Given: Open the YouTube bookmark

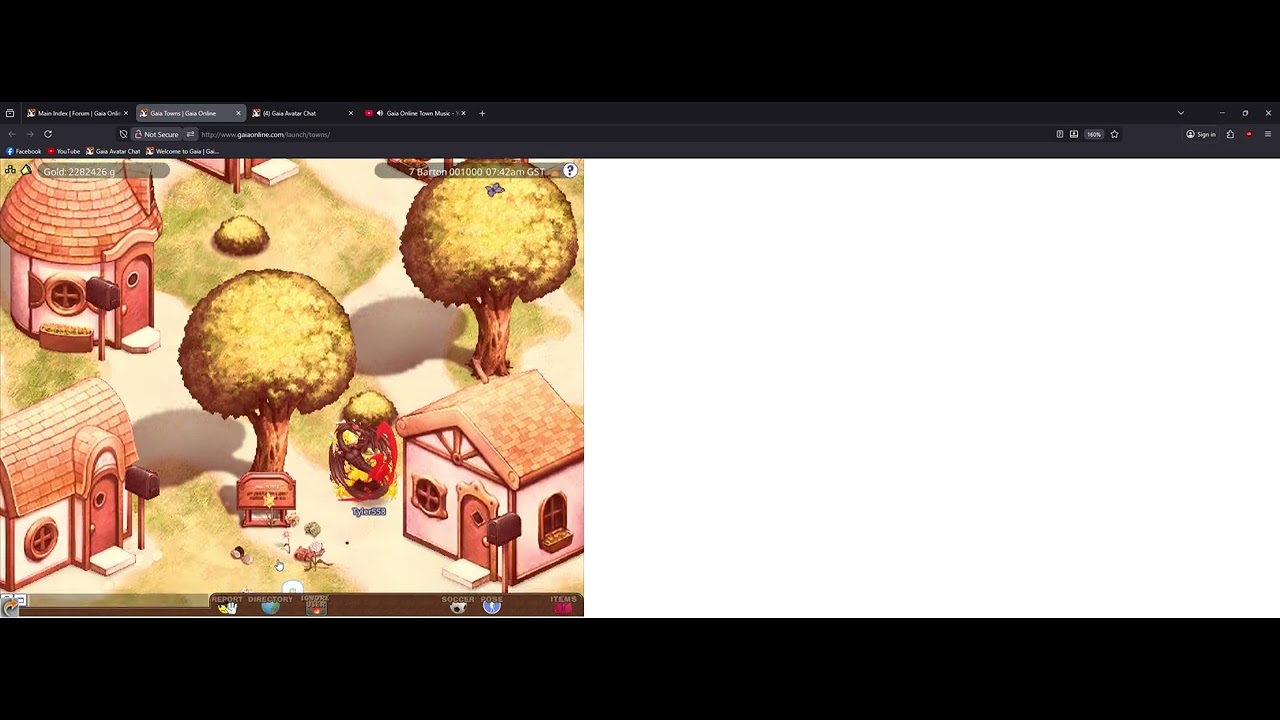Looking at the screenshot, I should [x=64, y=151].
